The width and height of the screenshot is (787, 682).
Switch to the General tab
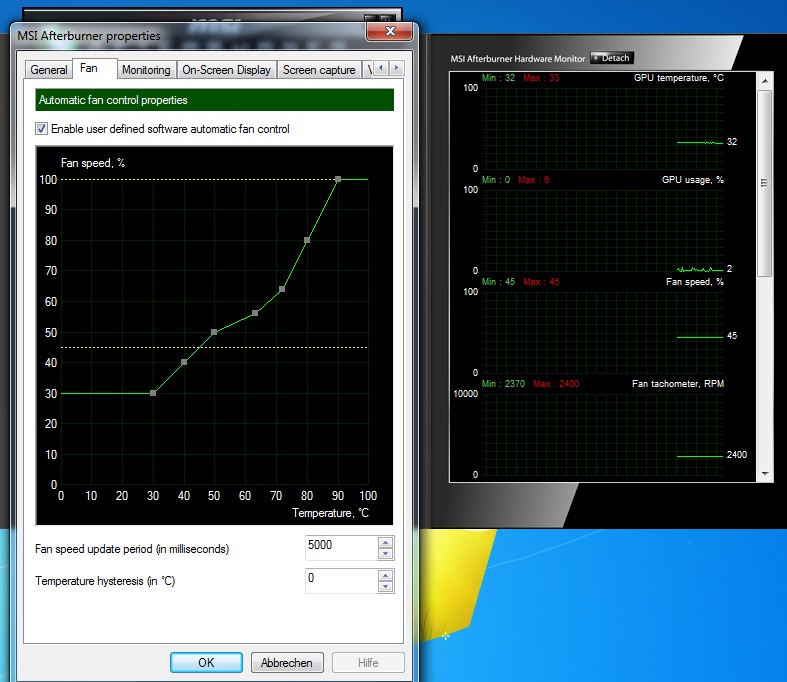click(48, 70)
